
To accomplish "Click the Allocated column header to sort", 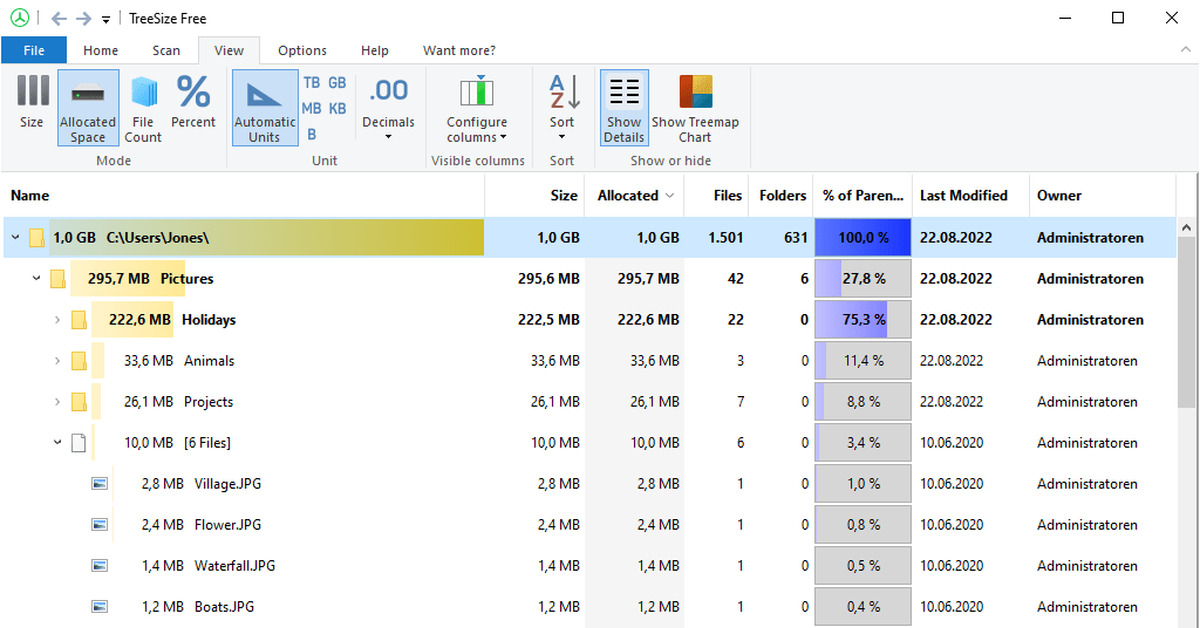I will pos(629,196).
